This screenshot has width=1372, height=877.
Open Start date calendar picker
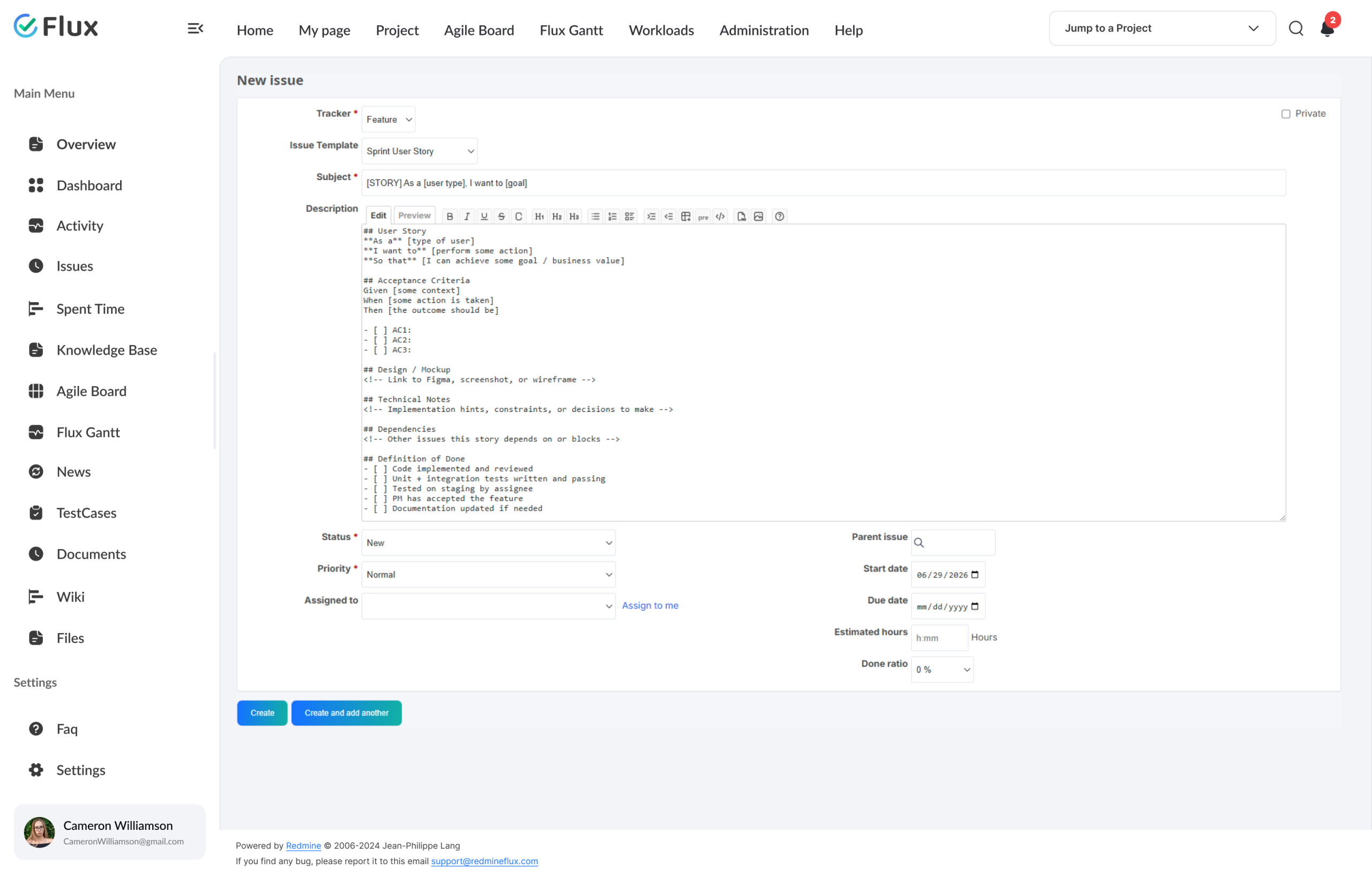tap(975, 575)
